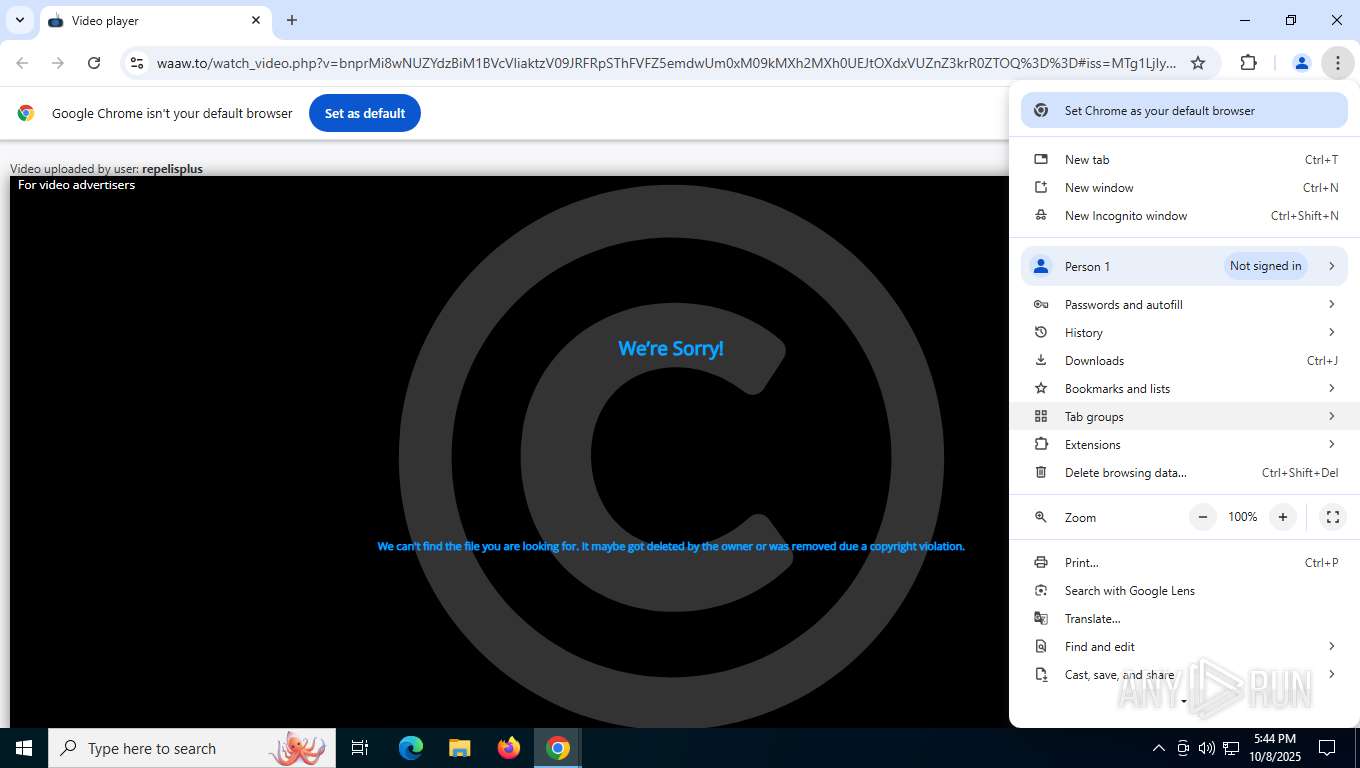Open Task View on the taskbar

tap(360, 748)
